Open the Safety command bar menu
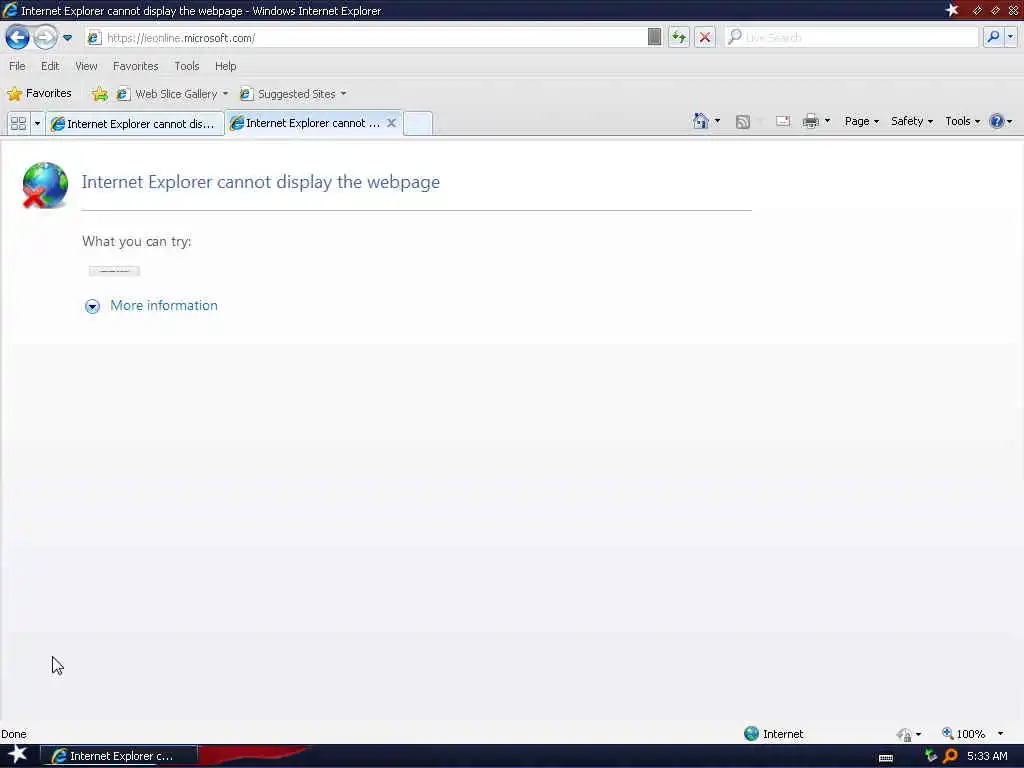The image size is (1024, 768). pyautogui.click(x=912, y=121)
